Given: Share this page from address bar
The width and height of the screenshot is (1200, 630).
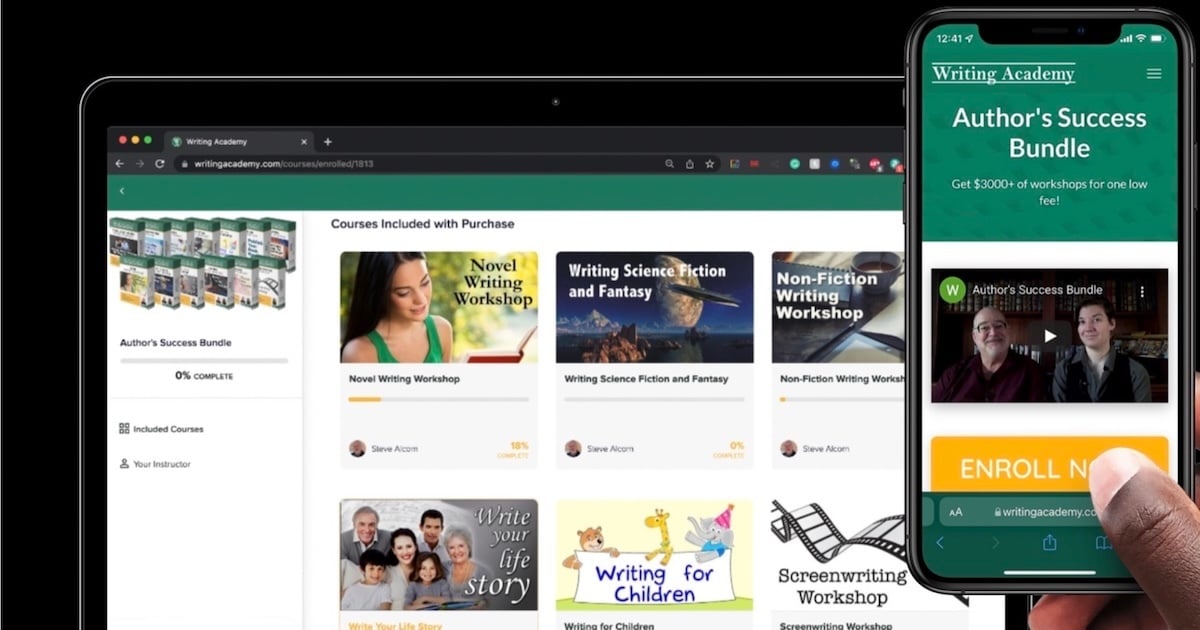Looking at the screenshot, I should click(x=689, y=163).
